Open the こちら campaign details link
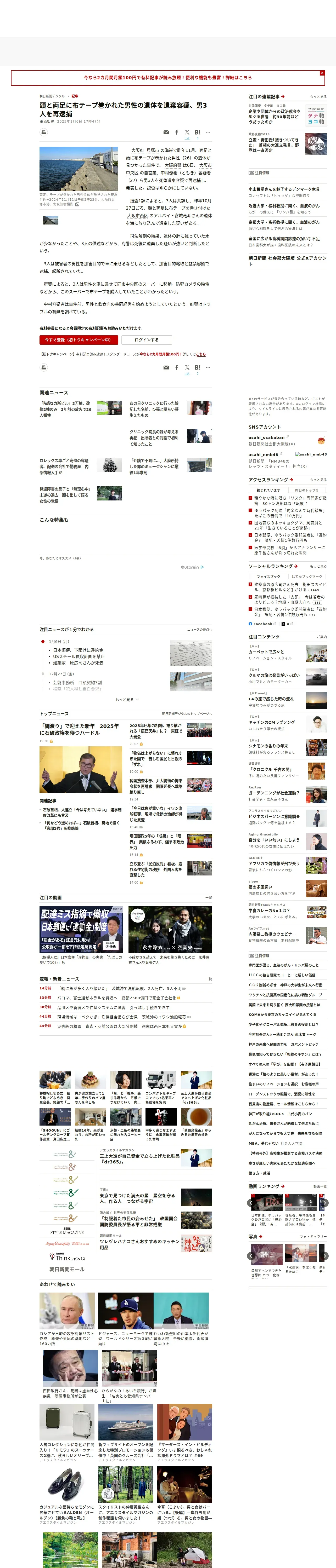The image size is (336, 1568). click(201, 354)
